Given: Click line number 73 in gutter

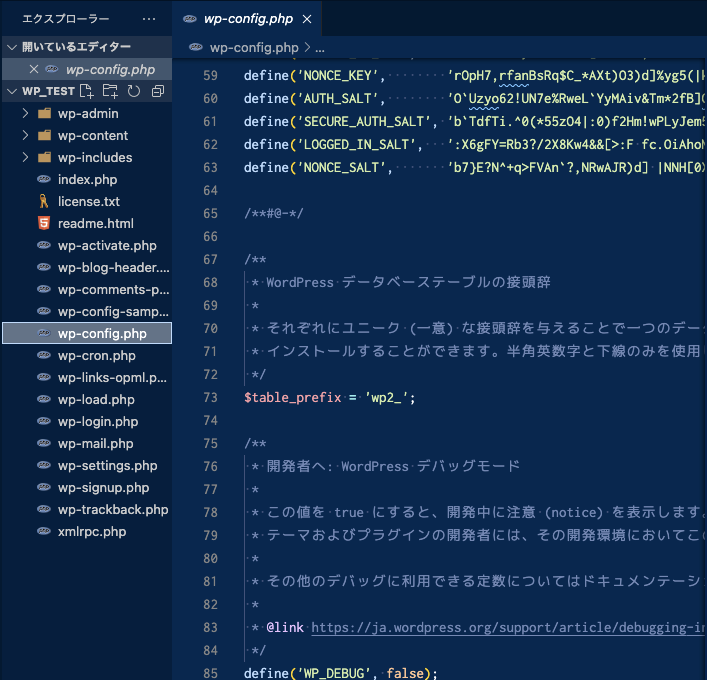Looking at the screenshot, I should 211,397.
